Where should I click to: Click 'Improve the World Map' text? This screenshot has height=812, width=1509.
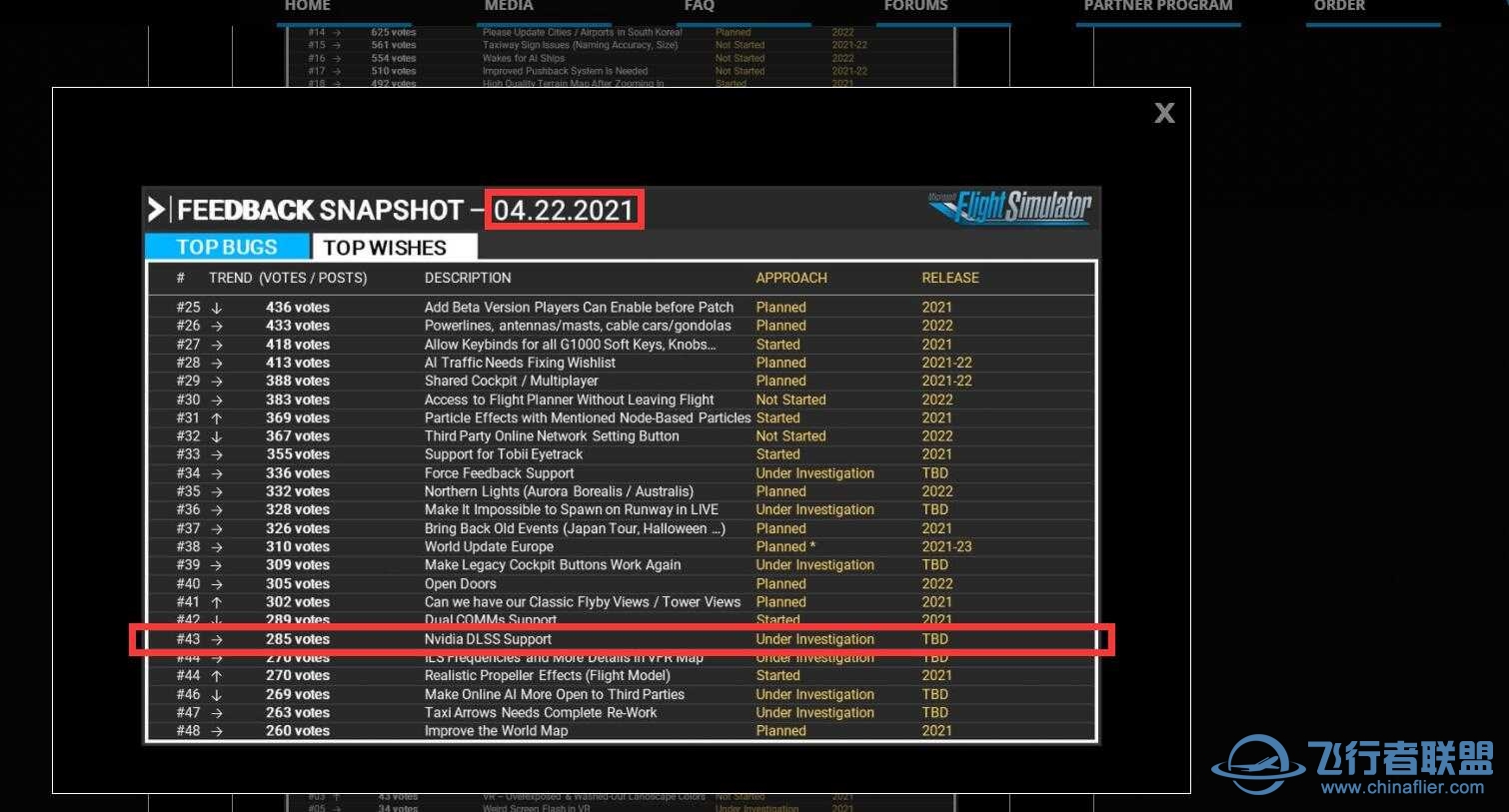click(496, 731)
